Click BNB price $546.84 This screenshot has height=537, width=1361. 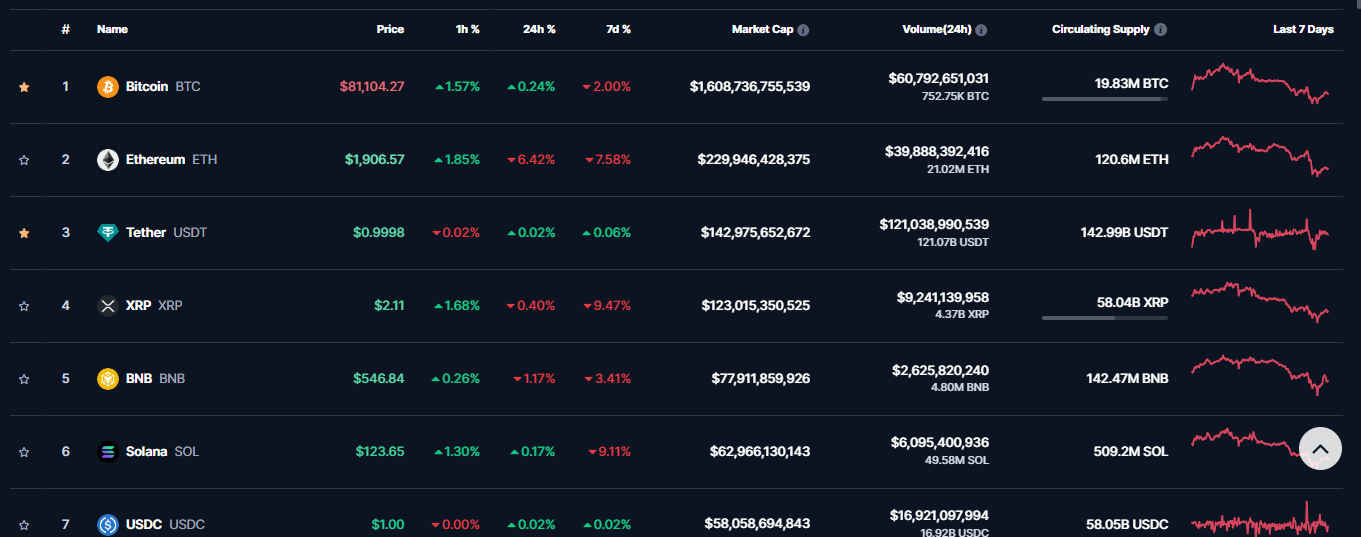click(x=379, y=379)
